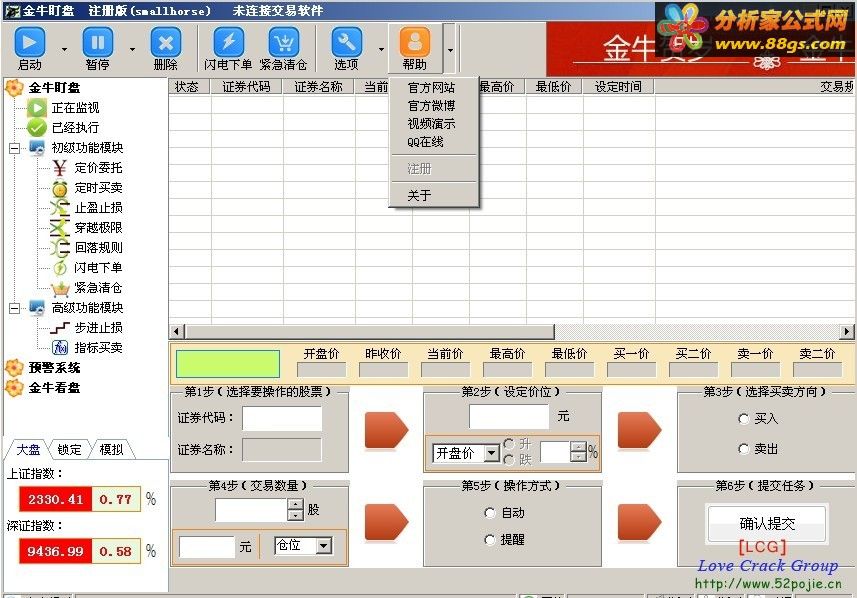Choose the 跌 radio option
The image size is (857, 598).
(509, 460)
